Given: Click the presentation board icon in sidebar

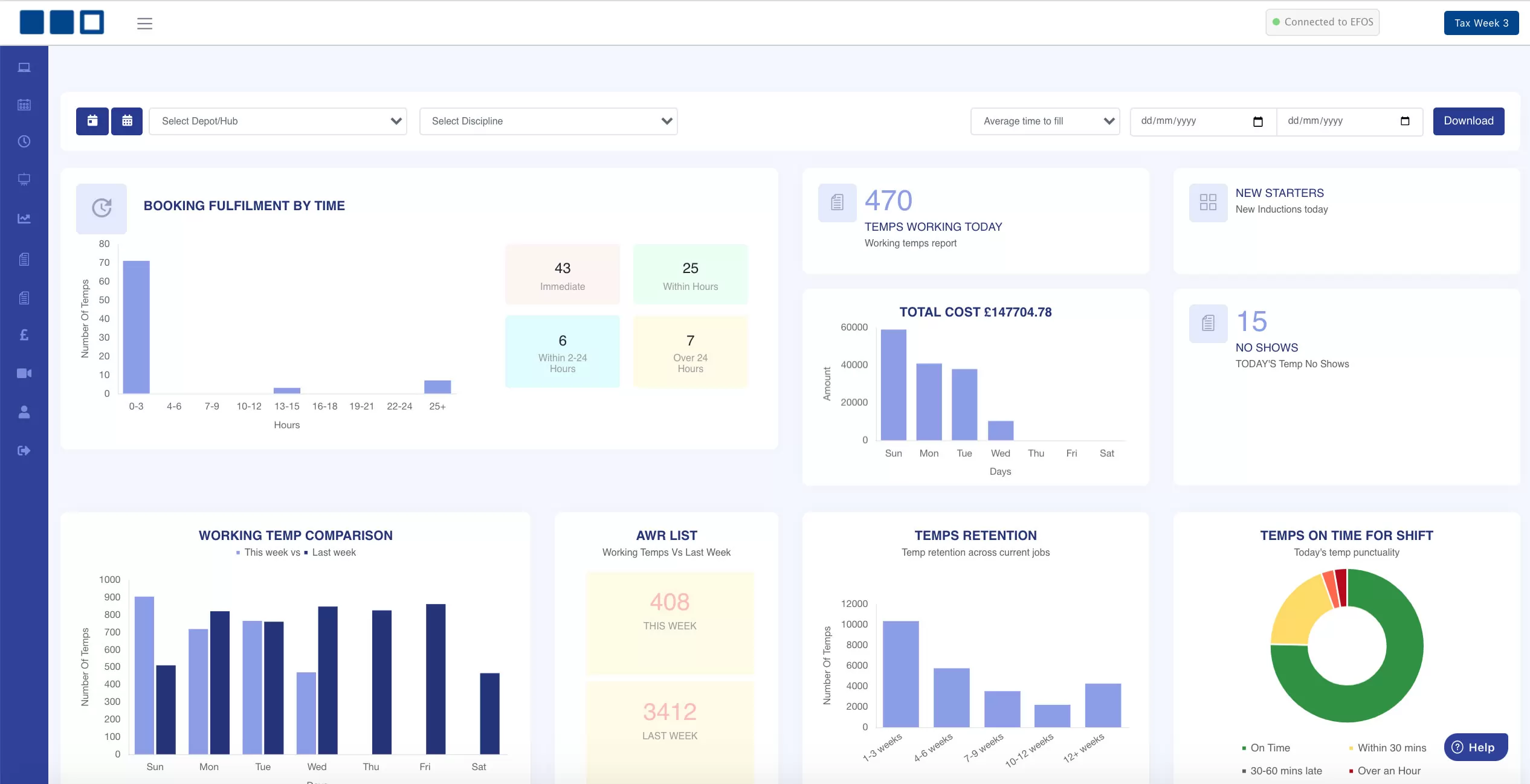Looking at the screenshot, I should pyautogui.click(x=24, y=179).
